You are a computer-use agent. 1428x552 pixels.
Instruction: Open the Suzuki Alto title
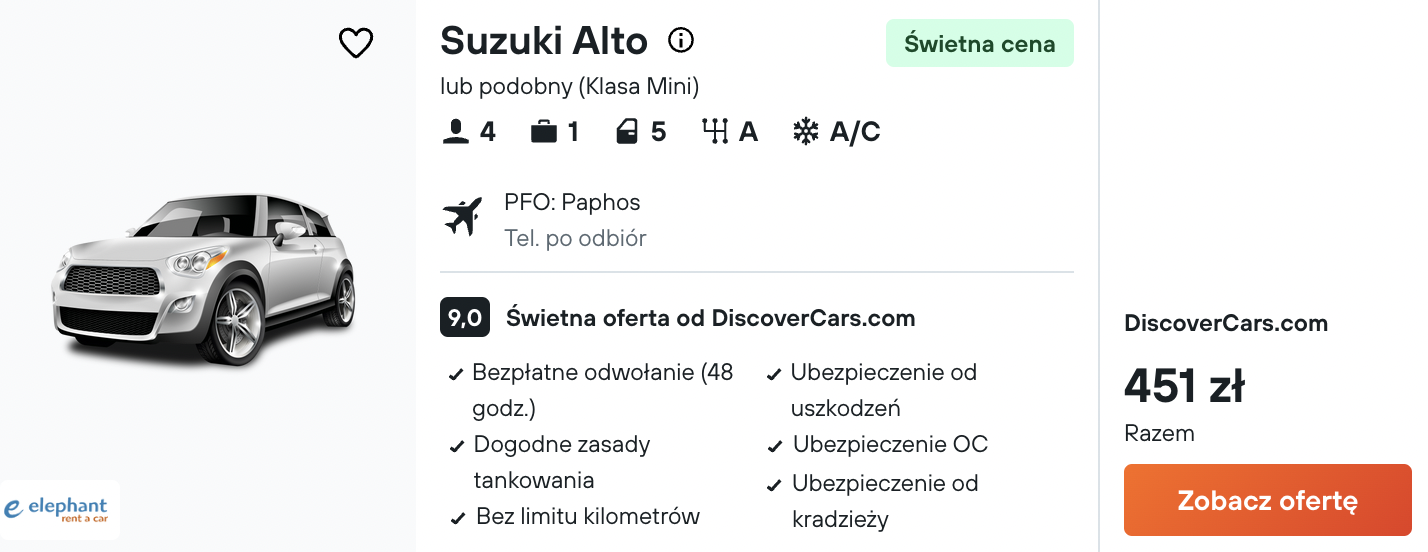[544, 41]
